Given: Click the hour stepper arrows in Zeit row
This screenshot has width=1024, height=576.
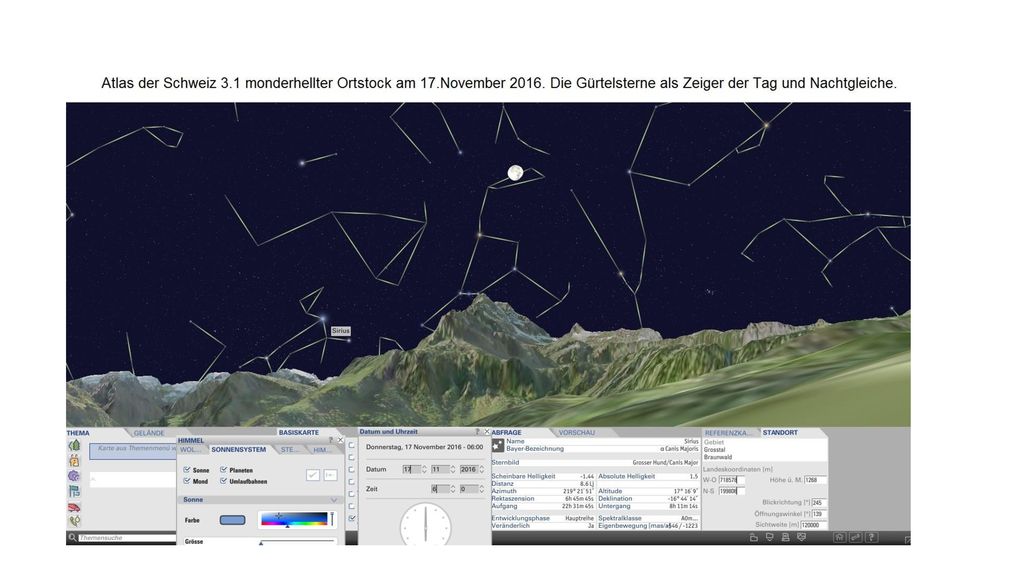Looking at the screenshot, I should 453,488.
